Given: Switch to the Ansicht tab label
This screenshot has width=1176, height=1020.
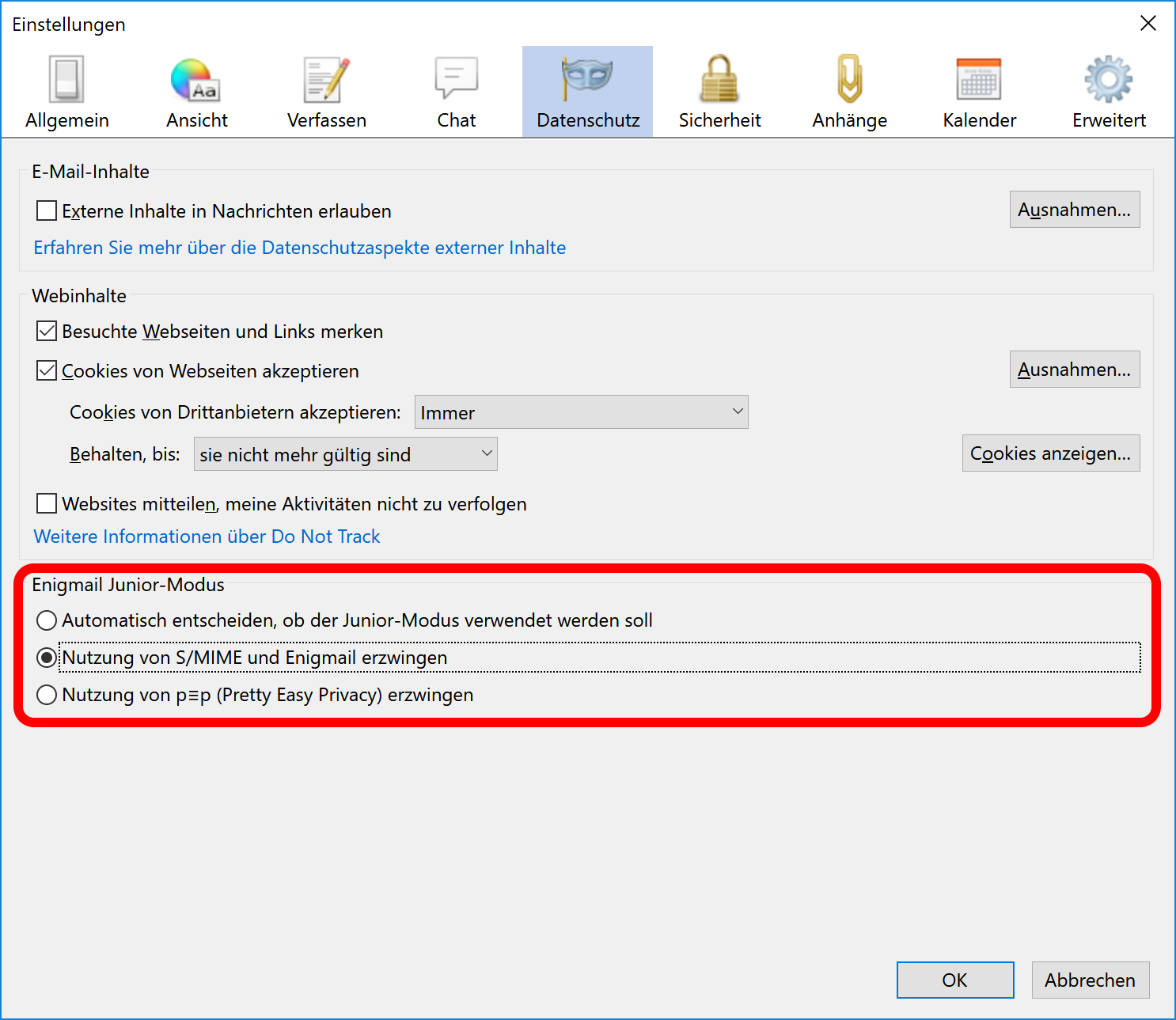Looking at the screenshot, I should point(197,120).
